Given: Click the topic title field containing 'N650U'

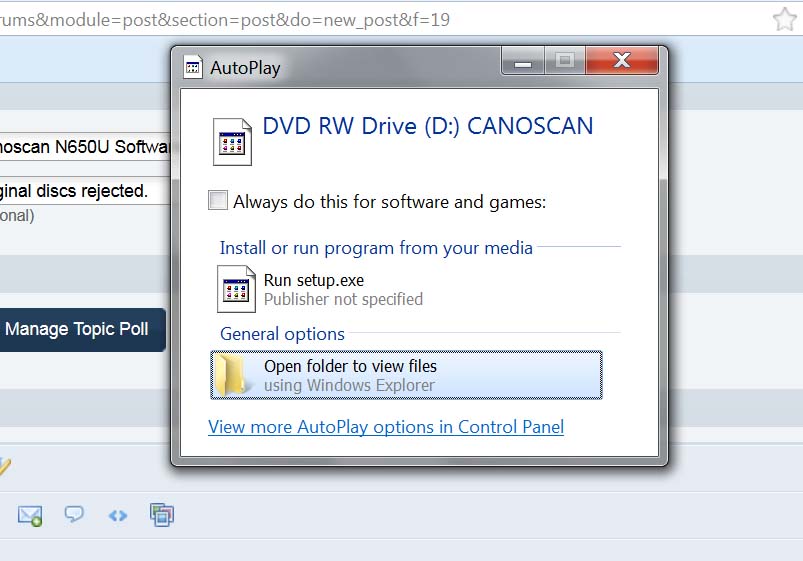Looking at the screenshot, I should pos(85,147).
